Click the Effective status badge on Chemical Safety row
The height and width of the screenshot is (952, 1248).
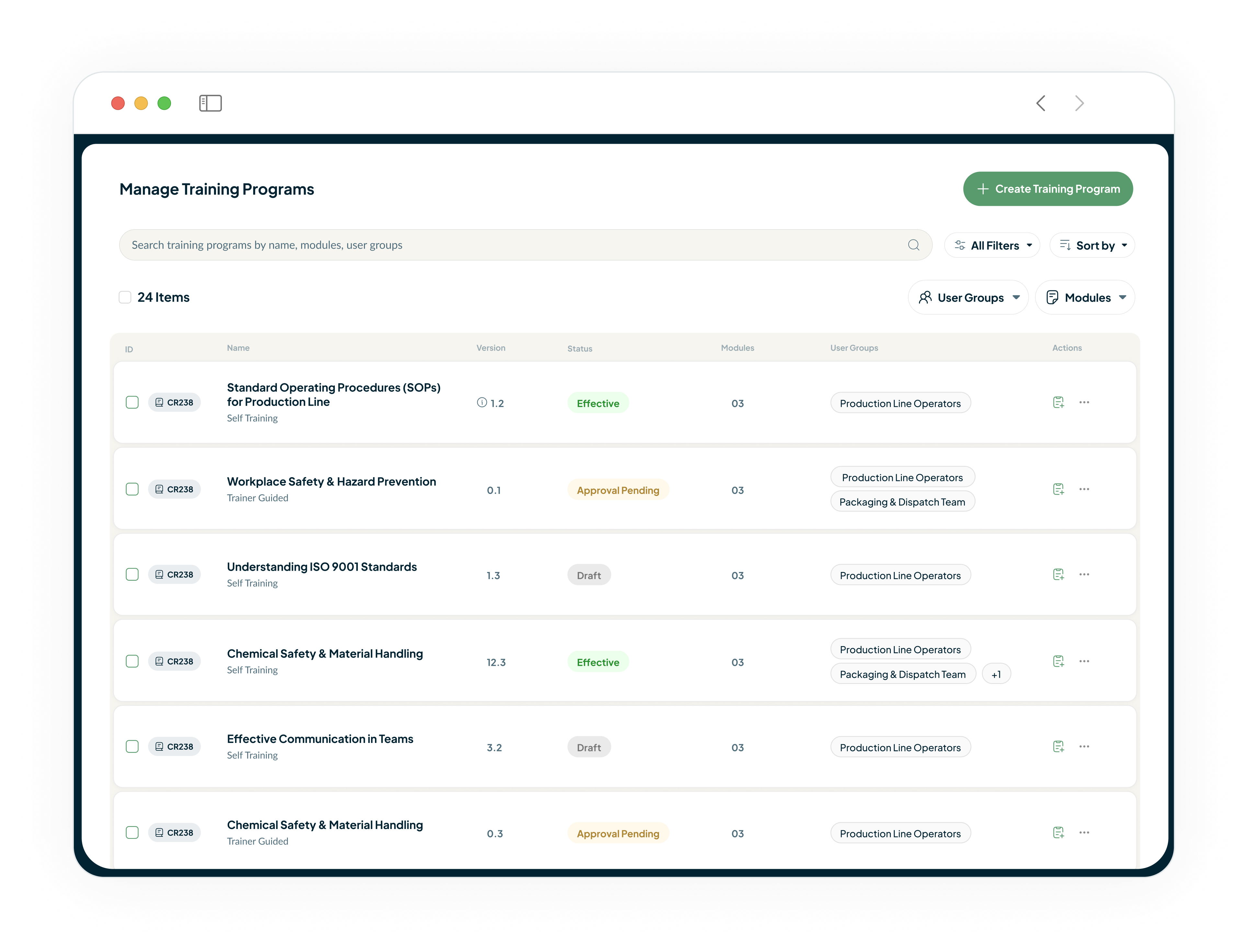tap(598, 661)
